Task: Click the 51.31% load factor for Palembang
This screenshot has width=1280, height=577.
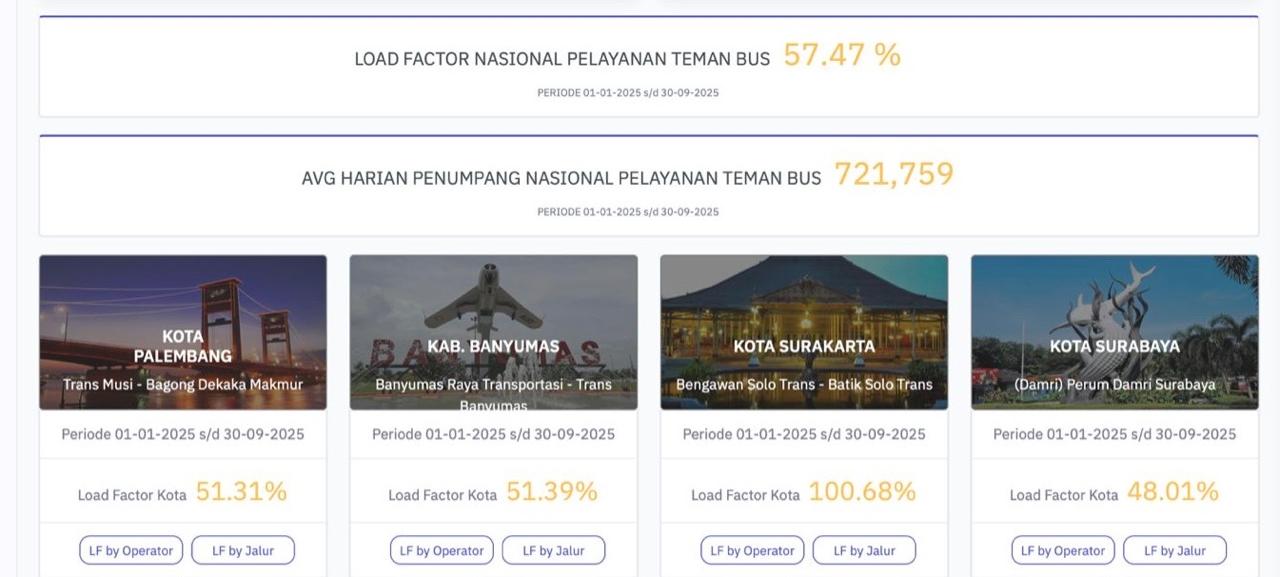Action: point(241,492)
